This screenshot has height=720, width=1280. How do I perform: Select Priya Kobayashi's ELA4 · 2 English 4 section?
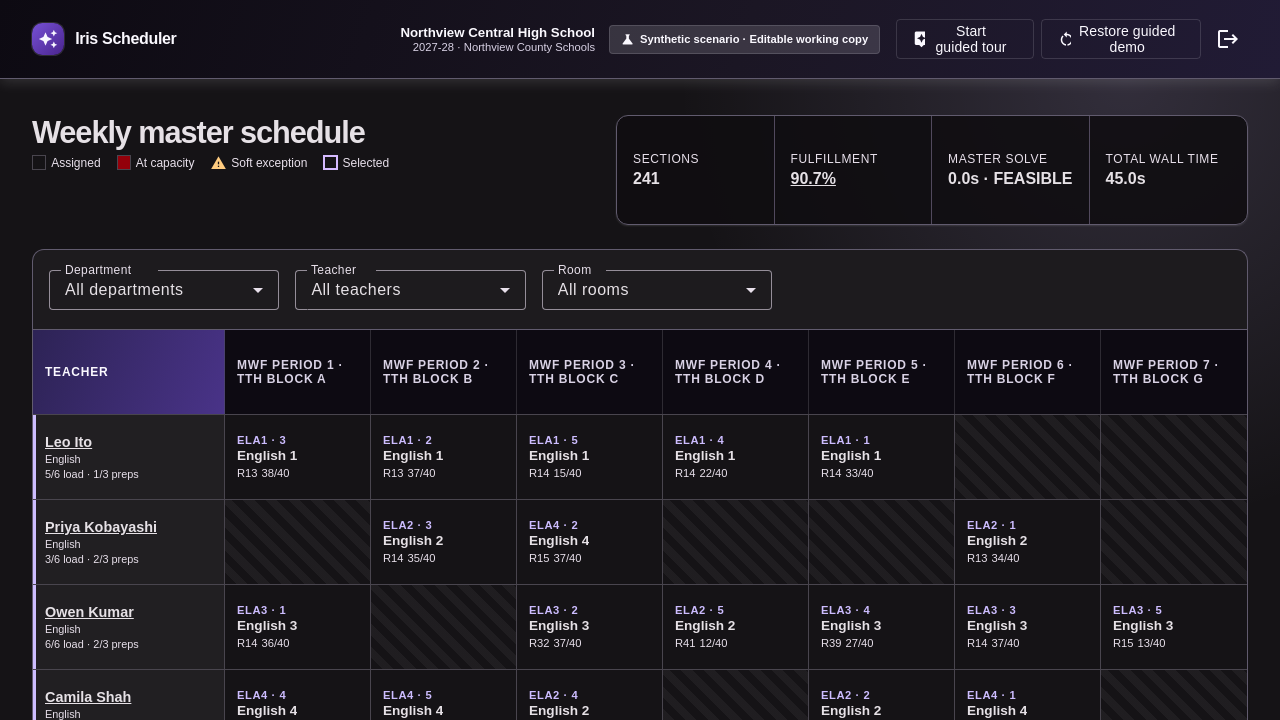click(x=590, y=542)
